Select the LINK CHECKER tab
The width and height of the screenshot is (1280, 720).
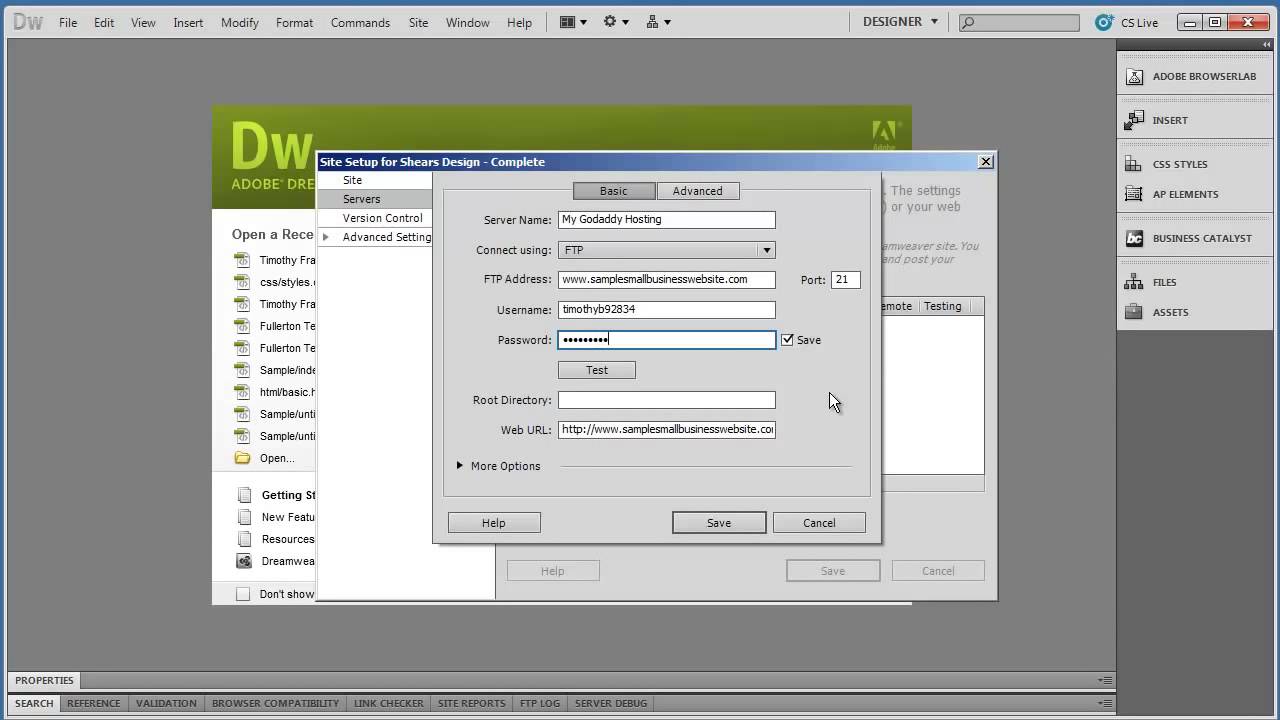[389, 703]
